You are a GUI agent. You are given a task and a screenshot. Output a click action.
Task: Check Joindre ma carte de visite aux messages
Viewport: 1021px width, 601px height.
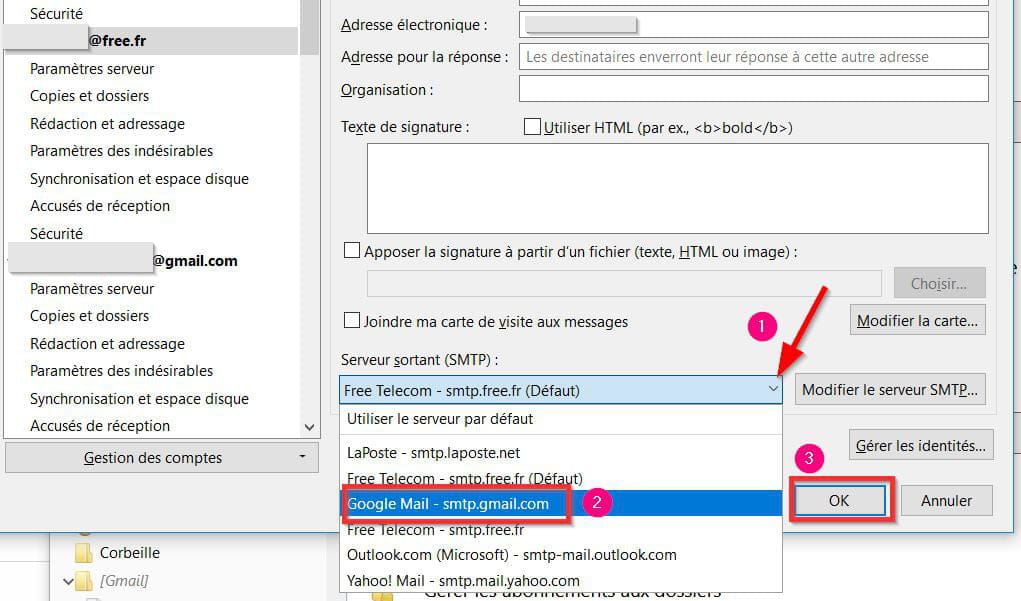[x=352, y=320]
